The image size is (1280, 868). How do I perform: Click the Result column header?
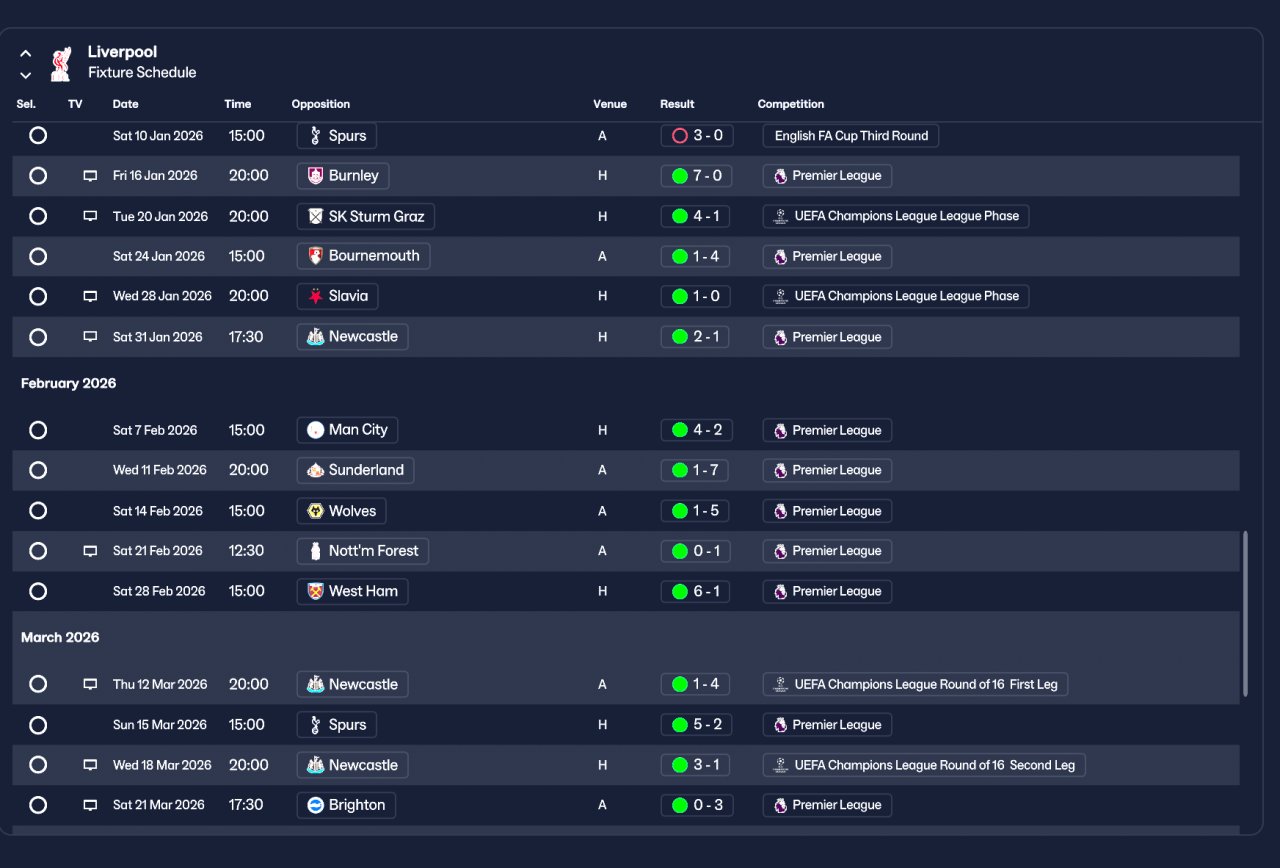677,104
